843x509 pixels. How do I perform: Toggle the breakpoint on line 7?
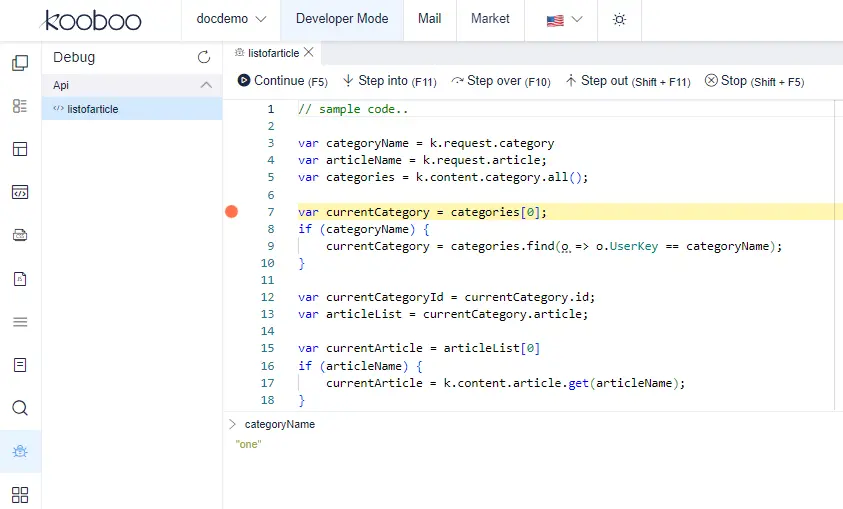coord(232,212)
